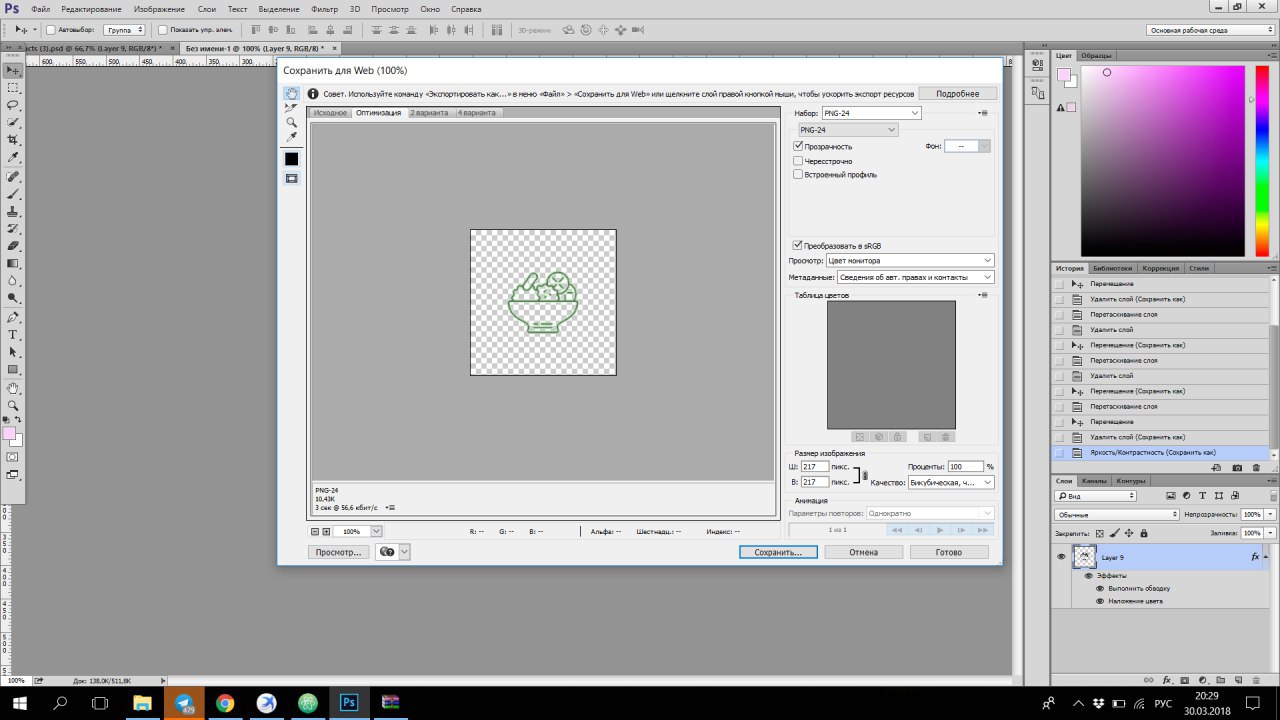Switch to the Исходное tab
The width and height of the screenshot is (1280, 720).
tap(330, 113)
